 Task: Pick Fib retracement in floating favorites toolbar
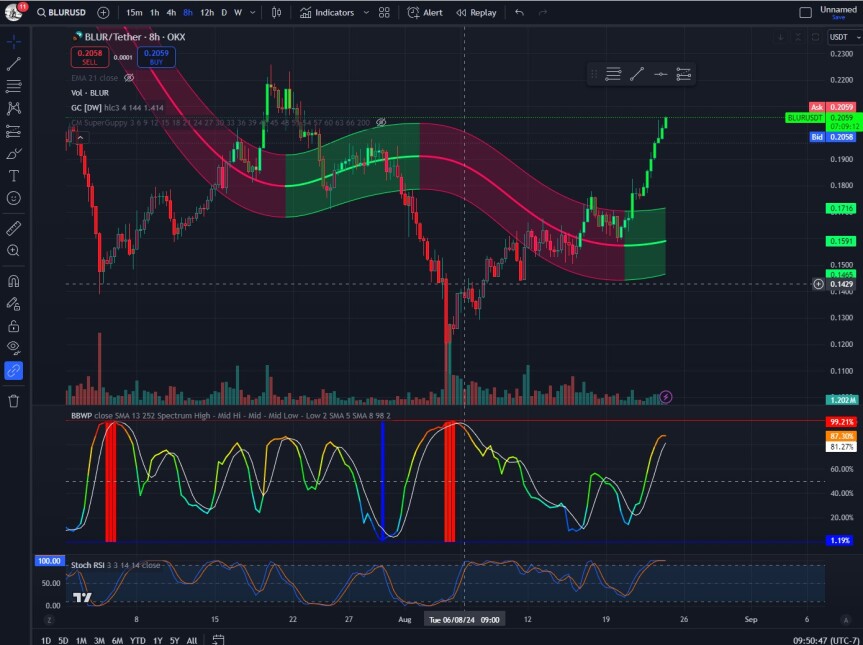[x=613, y=74]
